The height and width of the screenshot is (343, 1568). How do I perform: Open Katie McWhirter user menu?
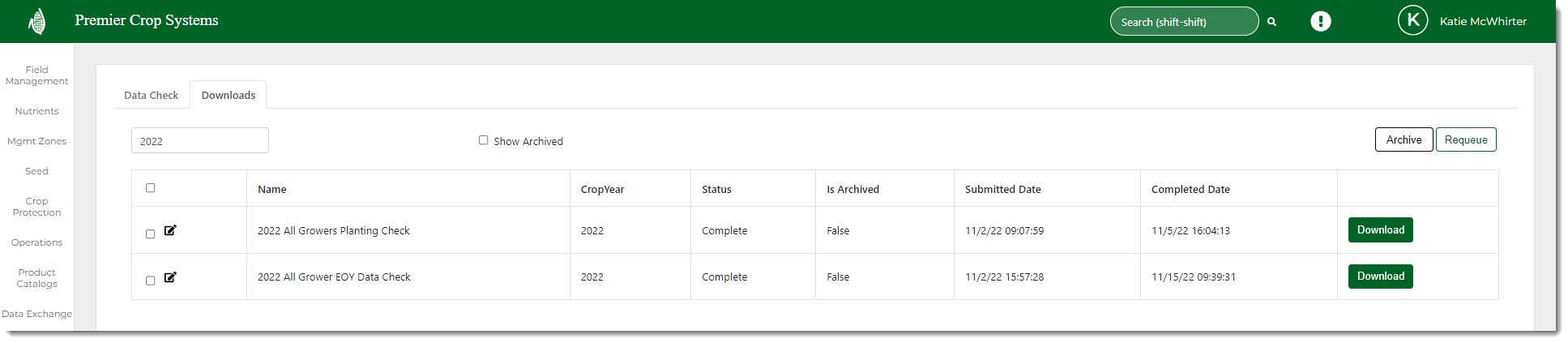[1483, 22]
